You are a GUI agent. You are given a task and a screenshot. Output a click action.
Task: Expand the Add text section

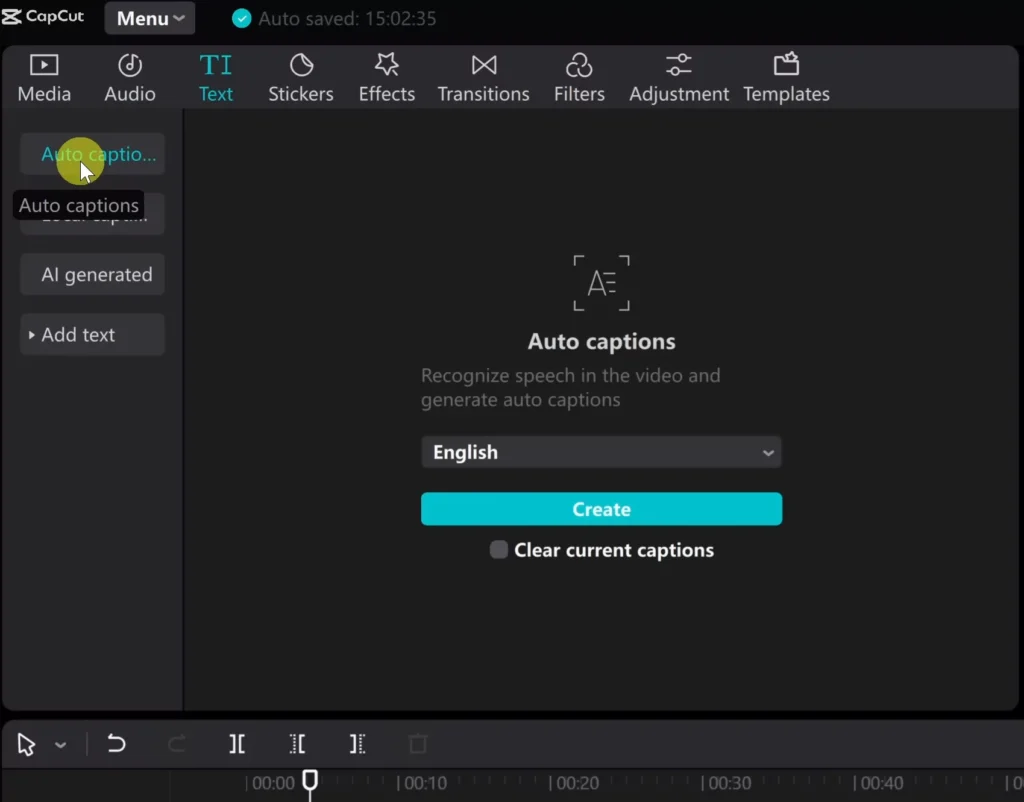point(92,334)
